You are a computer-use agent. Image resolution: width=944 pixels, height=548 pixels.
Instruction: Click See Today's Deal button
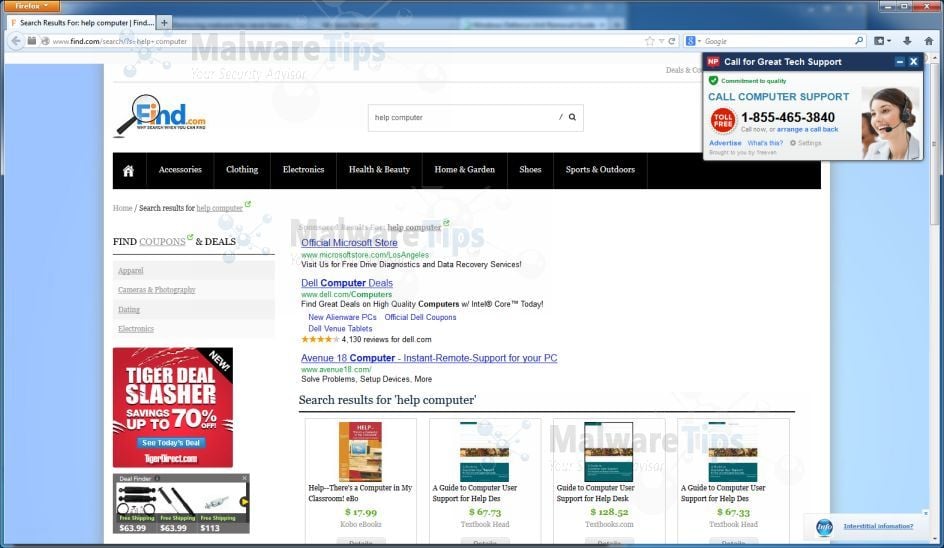coord(171,443)
